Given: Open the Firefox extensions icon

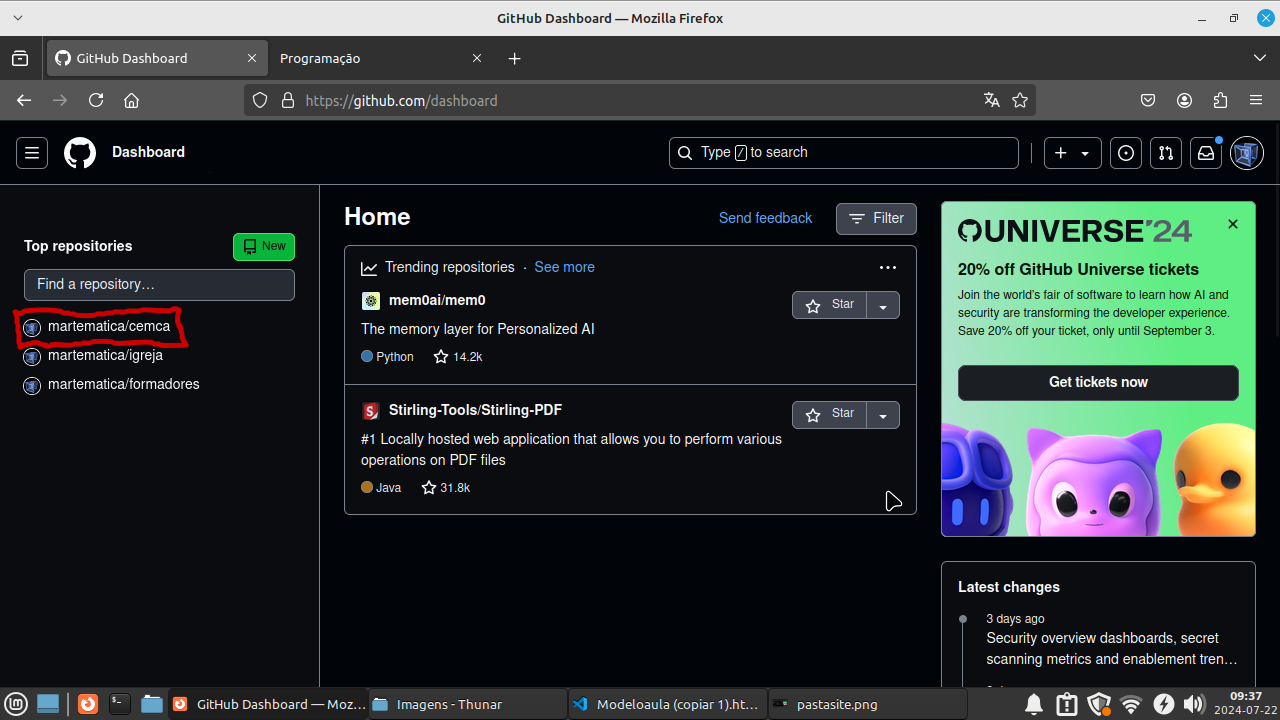Looking at the screenshot, I should pos(1220,100).
